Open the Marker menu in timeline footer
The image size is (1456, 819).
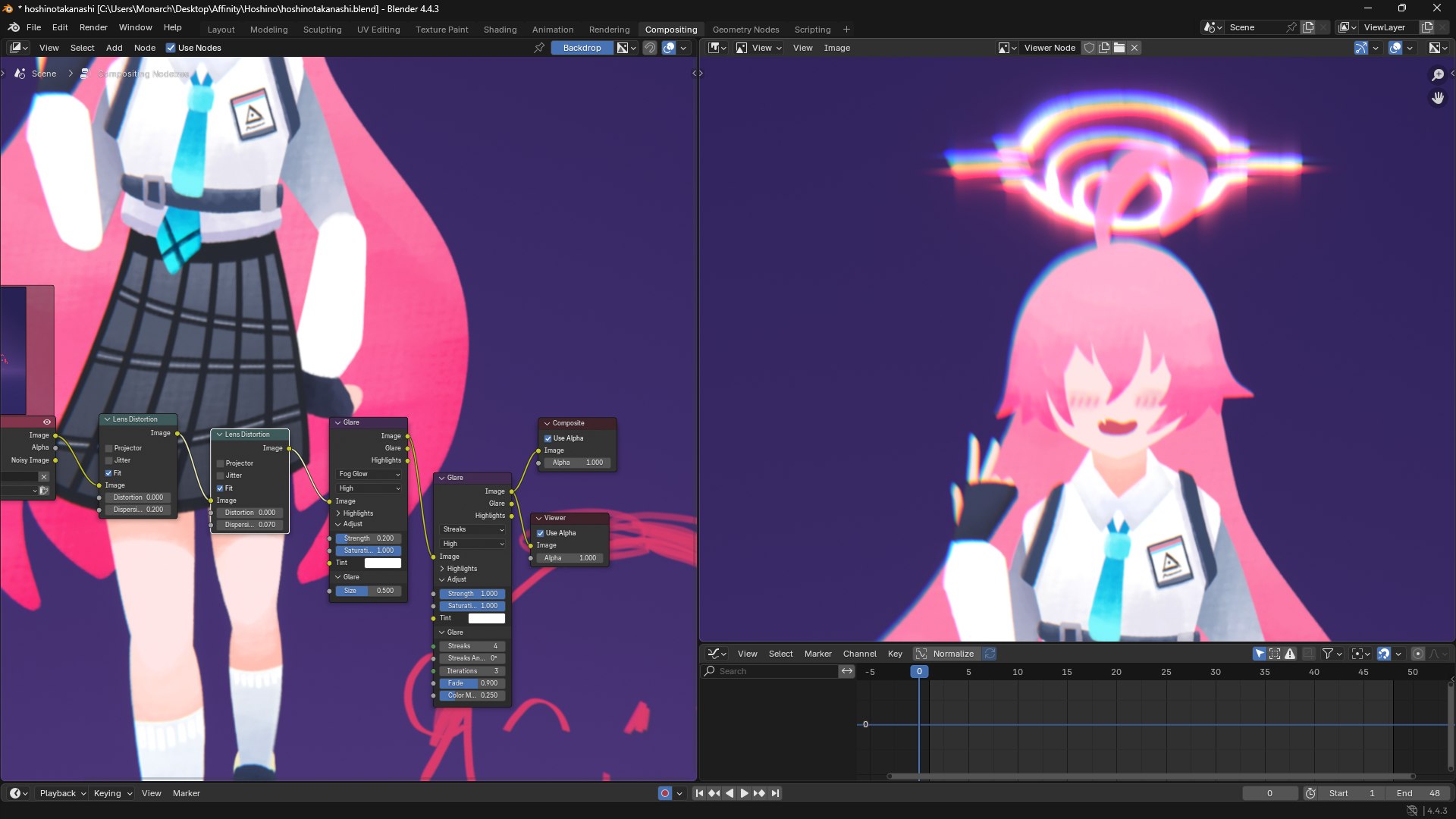186,793
